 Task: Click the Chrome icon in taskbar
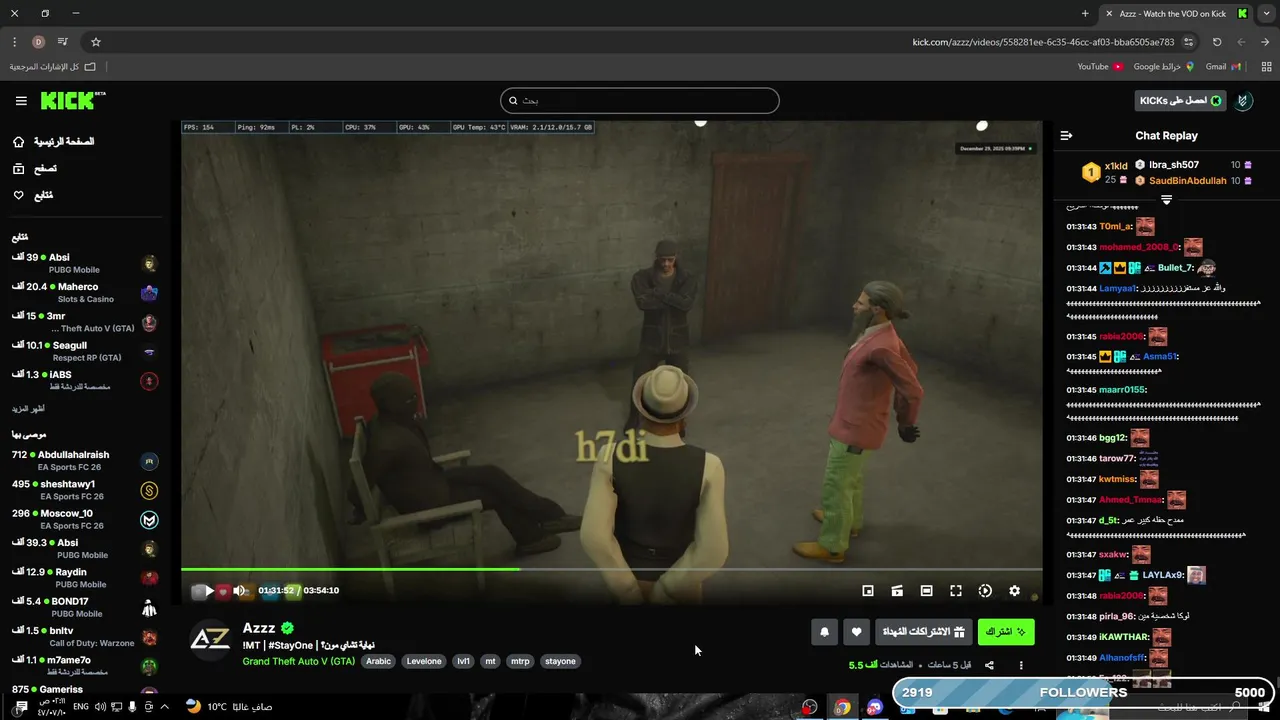(x=842, y=707)
